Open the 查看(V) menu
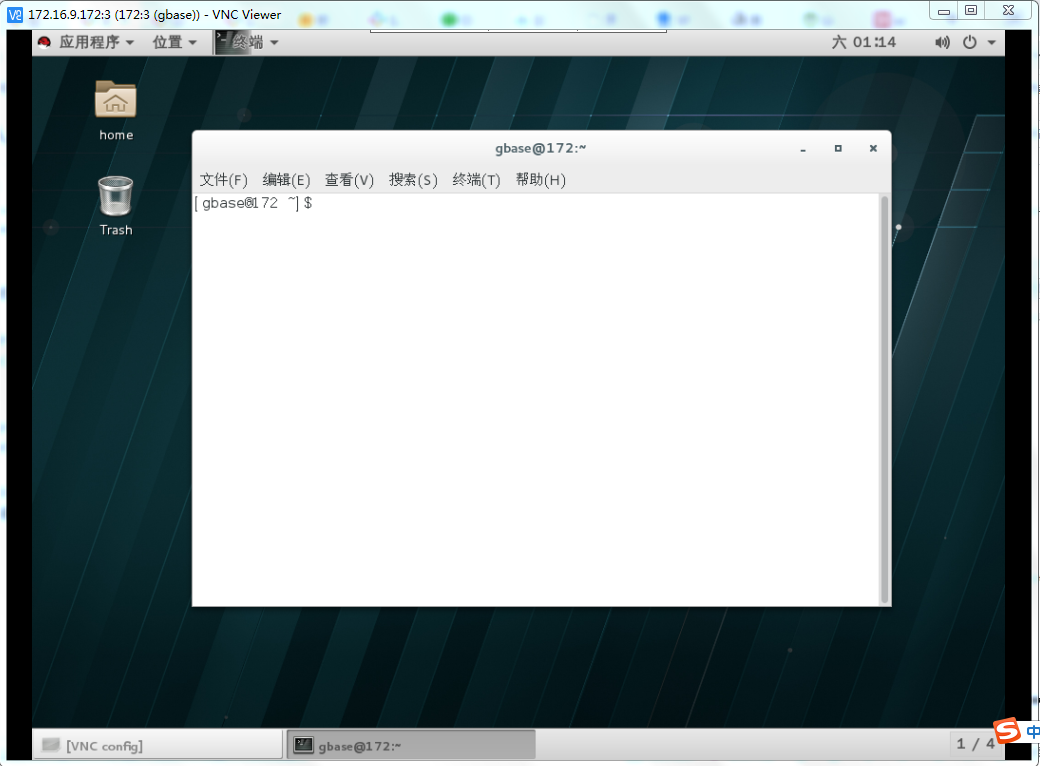Screen dimensions: 1040x766 point(349,180)
